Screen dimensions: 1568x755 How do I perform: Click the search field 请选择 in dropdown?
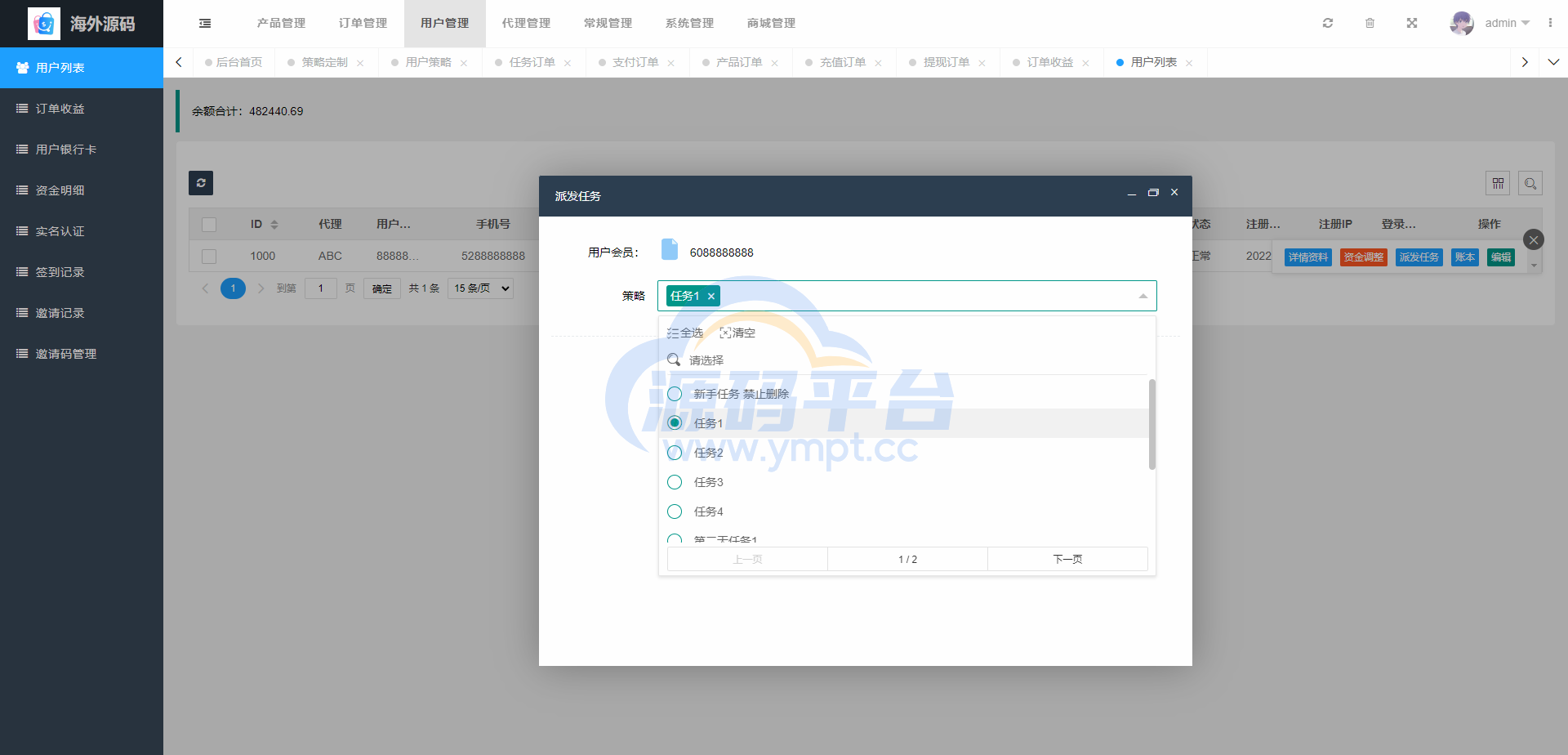(x=906, y=360)
